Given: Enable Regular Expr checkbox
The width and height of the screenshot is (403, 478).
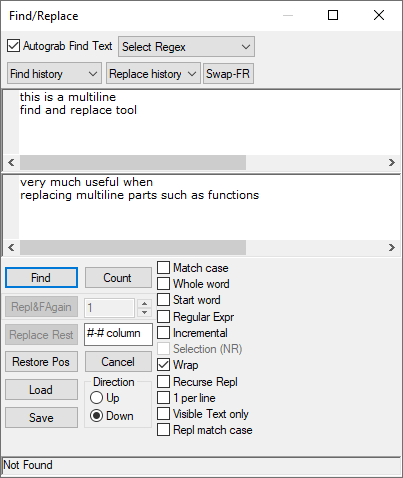Looking at the screenshot, I should (x=163, y=316).
